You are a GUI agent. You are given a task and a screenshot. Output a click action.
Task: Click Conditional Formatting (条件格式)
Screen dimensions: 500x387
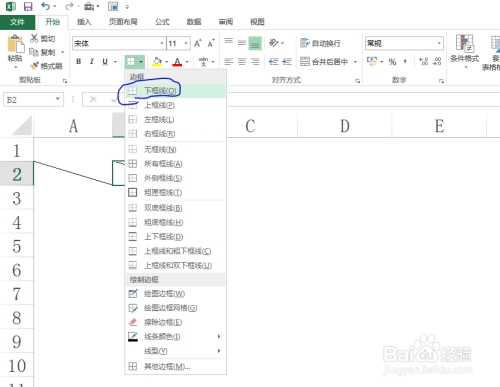tap(465, 51)
